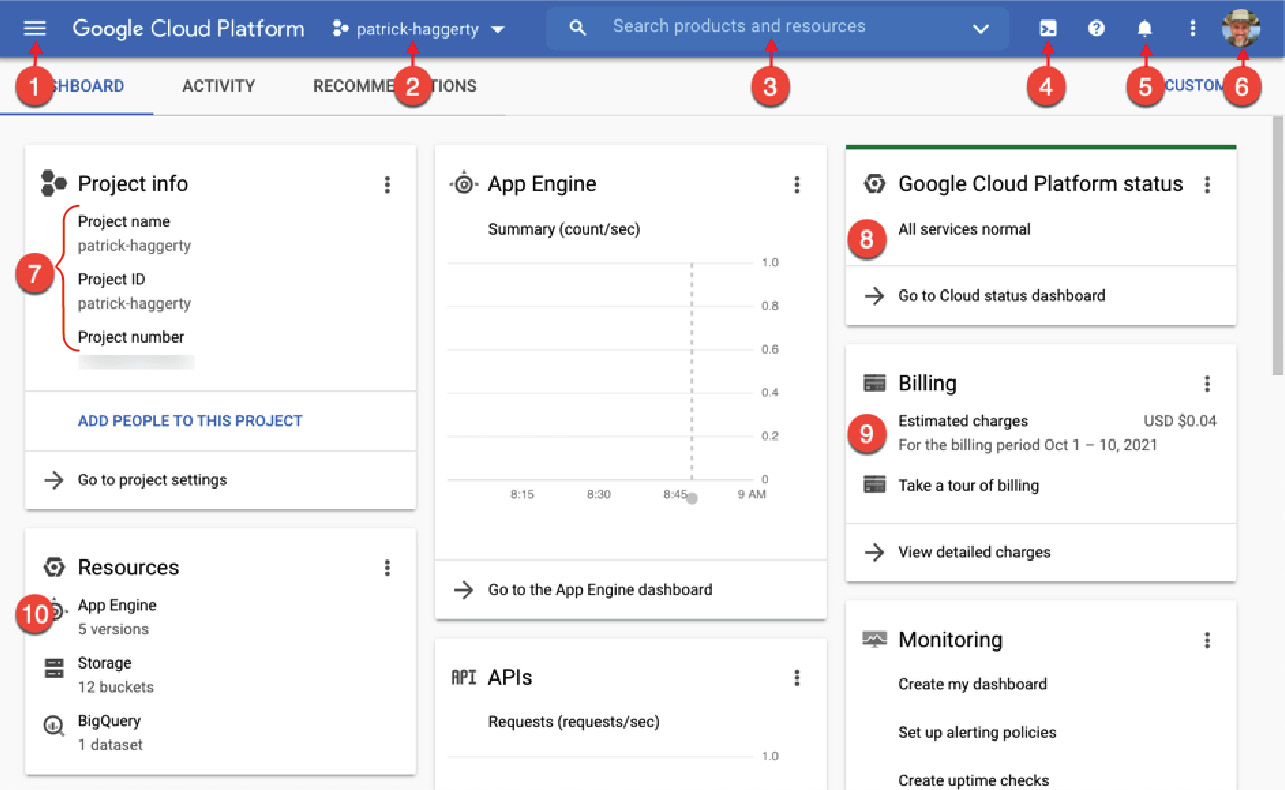
Task: Go to the Cloud status dashboard
Action: click(1000, 295)
